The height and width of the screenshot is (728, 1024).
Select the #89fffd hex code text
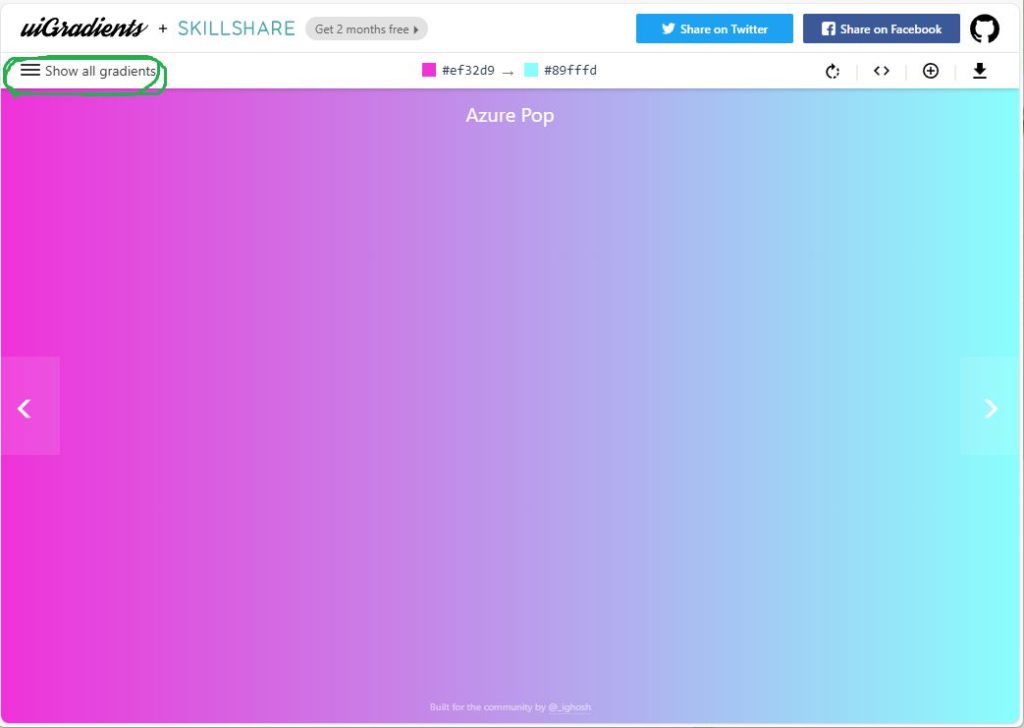tap(570, 71)
